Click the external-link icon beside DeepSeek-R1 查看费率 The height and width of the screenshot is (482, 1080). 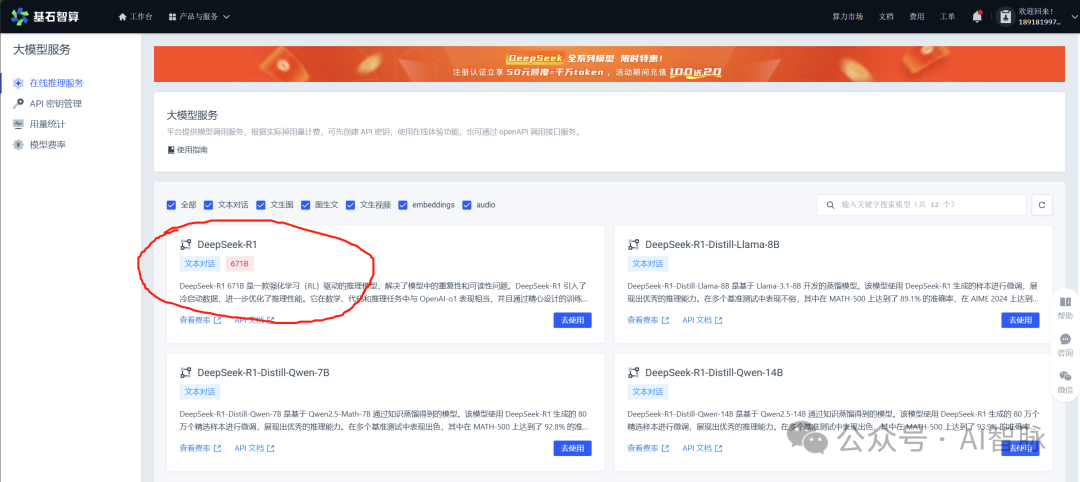tap(218, 320)
